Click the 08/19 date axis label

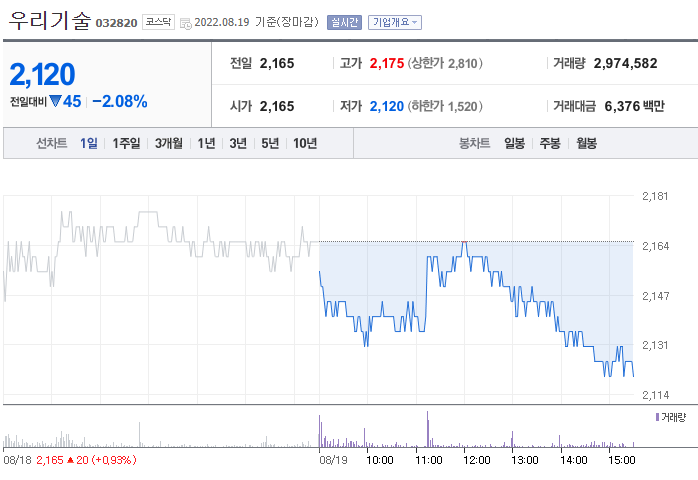point(333,460)
